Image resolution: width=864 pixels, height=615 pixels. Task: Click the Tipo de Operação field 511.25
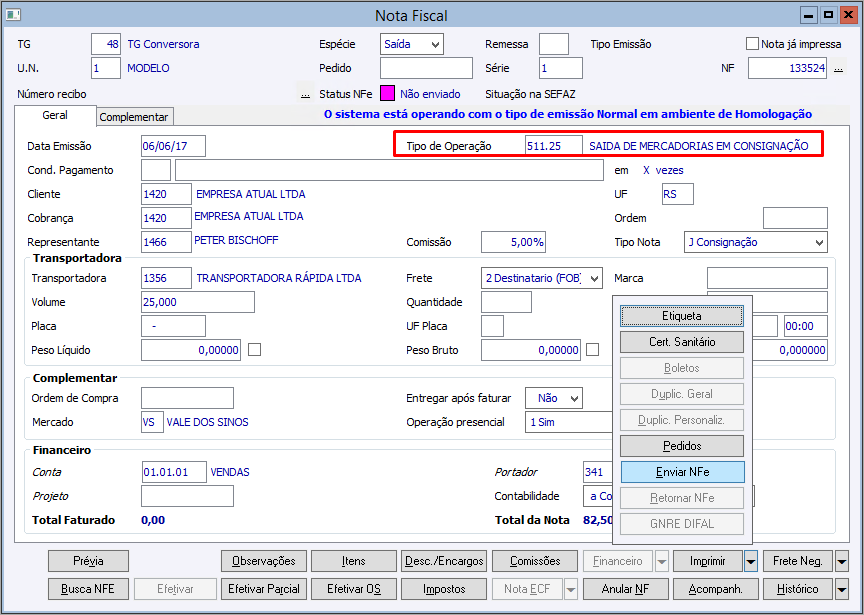click(553, 146)
